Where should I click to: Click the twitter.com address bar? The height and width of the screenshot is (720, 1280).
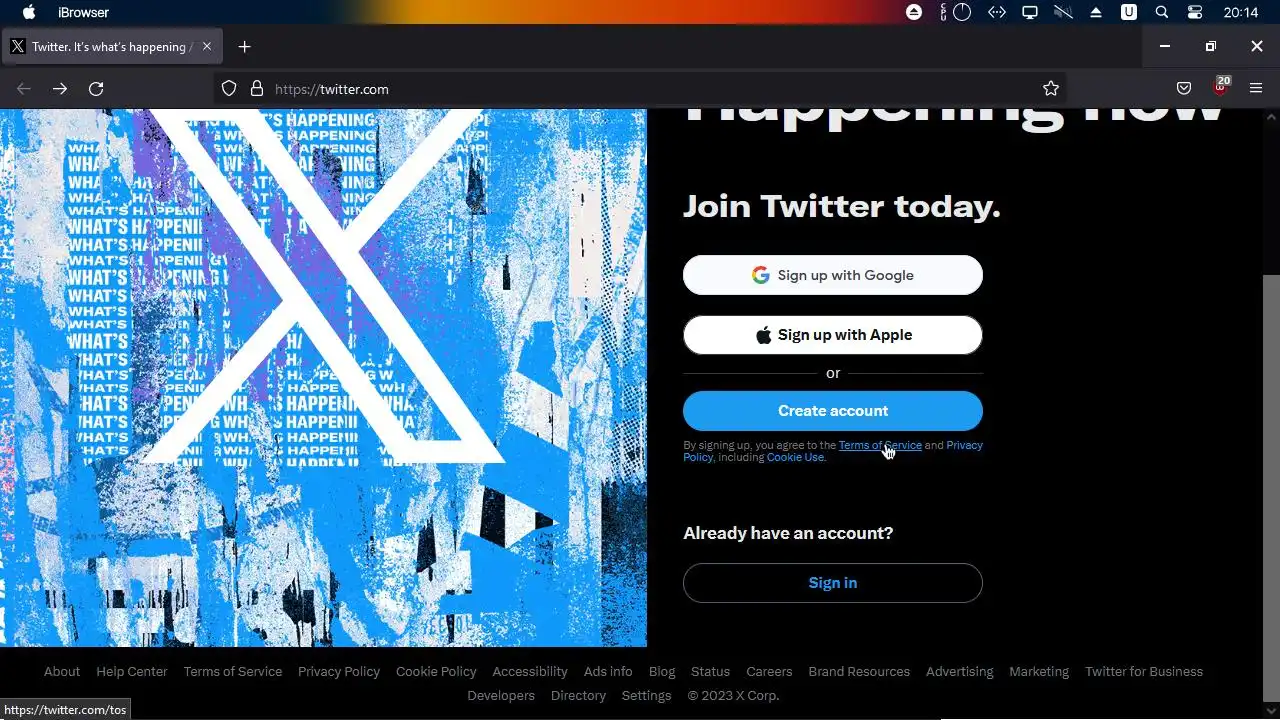pos(640,89)
